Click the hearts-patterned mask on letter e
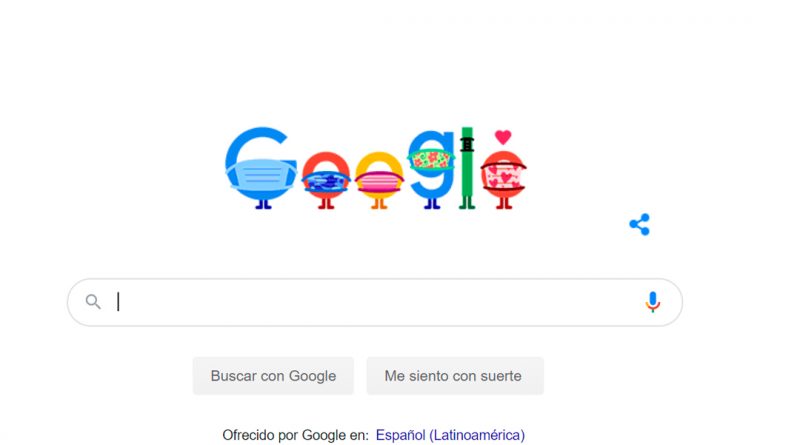The width and height of the screenshot is (800, 445). click(x=504, y=177)
